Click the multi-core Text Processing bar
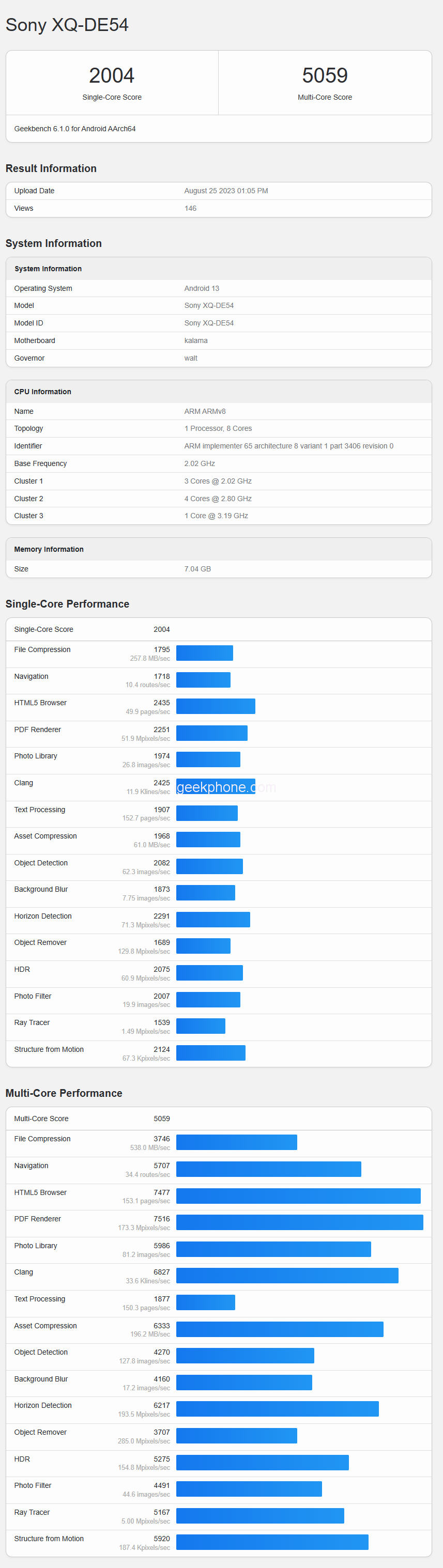The width and height of the screenshot is (443, 1568). click(x=205, y=1302)
